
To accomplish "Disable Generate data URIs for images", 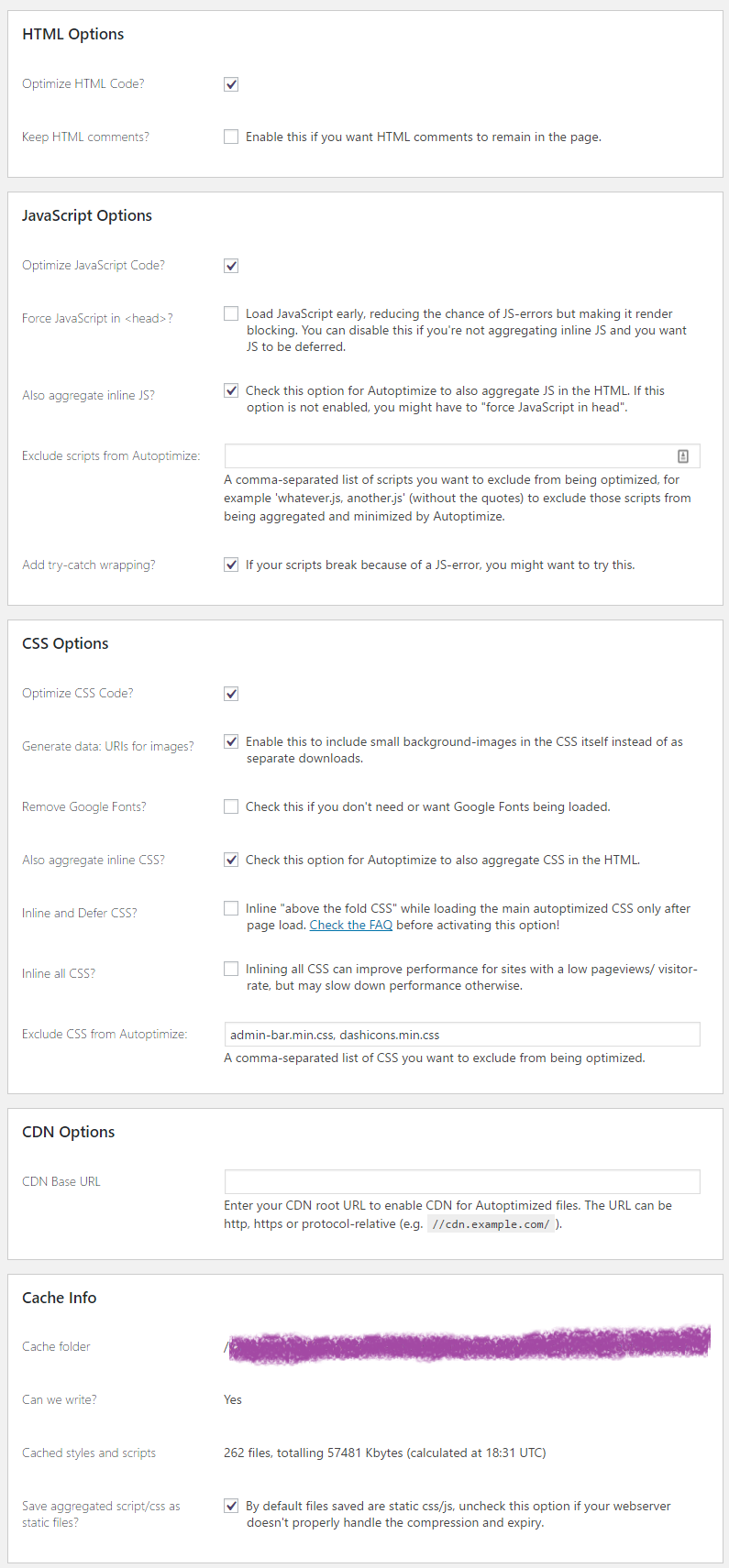I will click(x=231, y=741).
